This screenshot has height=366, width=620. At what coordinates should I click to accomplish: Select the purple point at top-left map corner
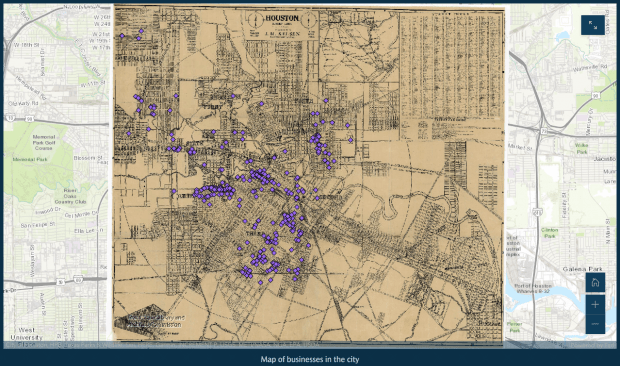pos(122,36)
